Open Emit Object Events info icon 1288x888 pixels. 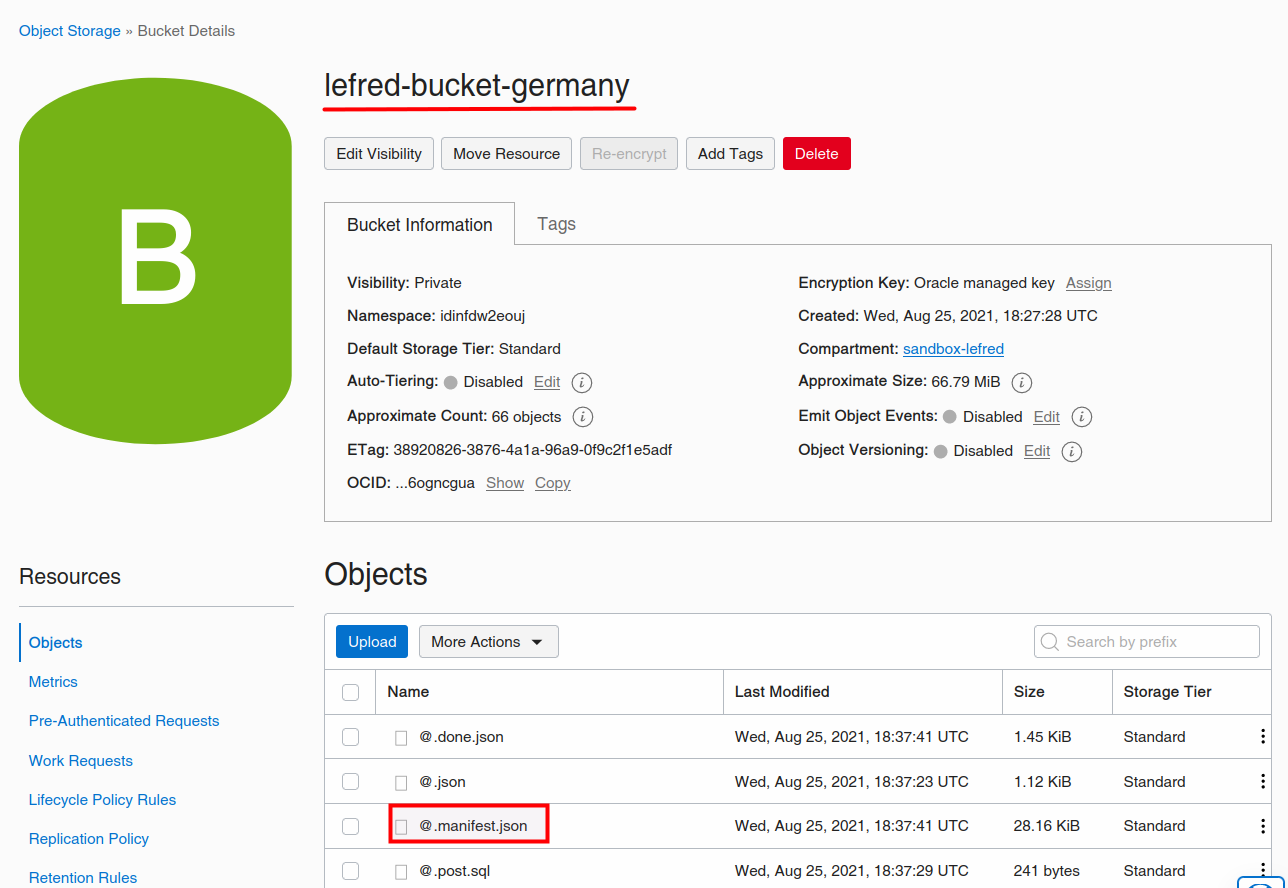coord(1082,416)
